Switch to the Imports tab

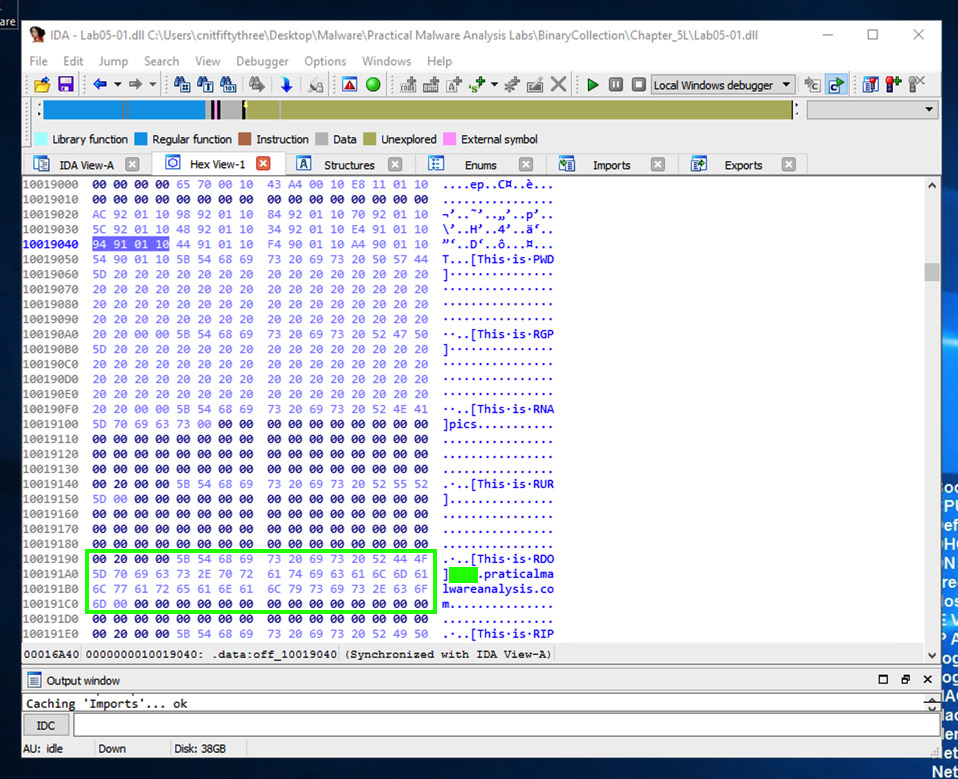point(611,165)
